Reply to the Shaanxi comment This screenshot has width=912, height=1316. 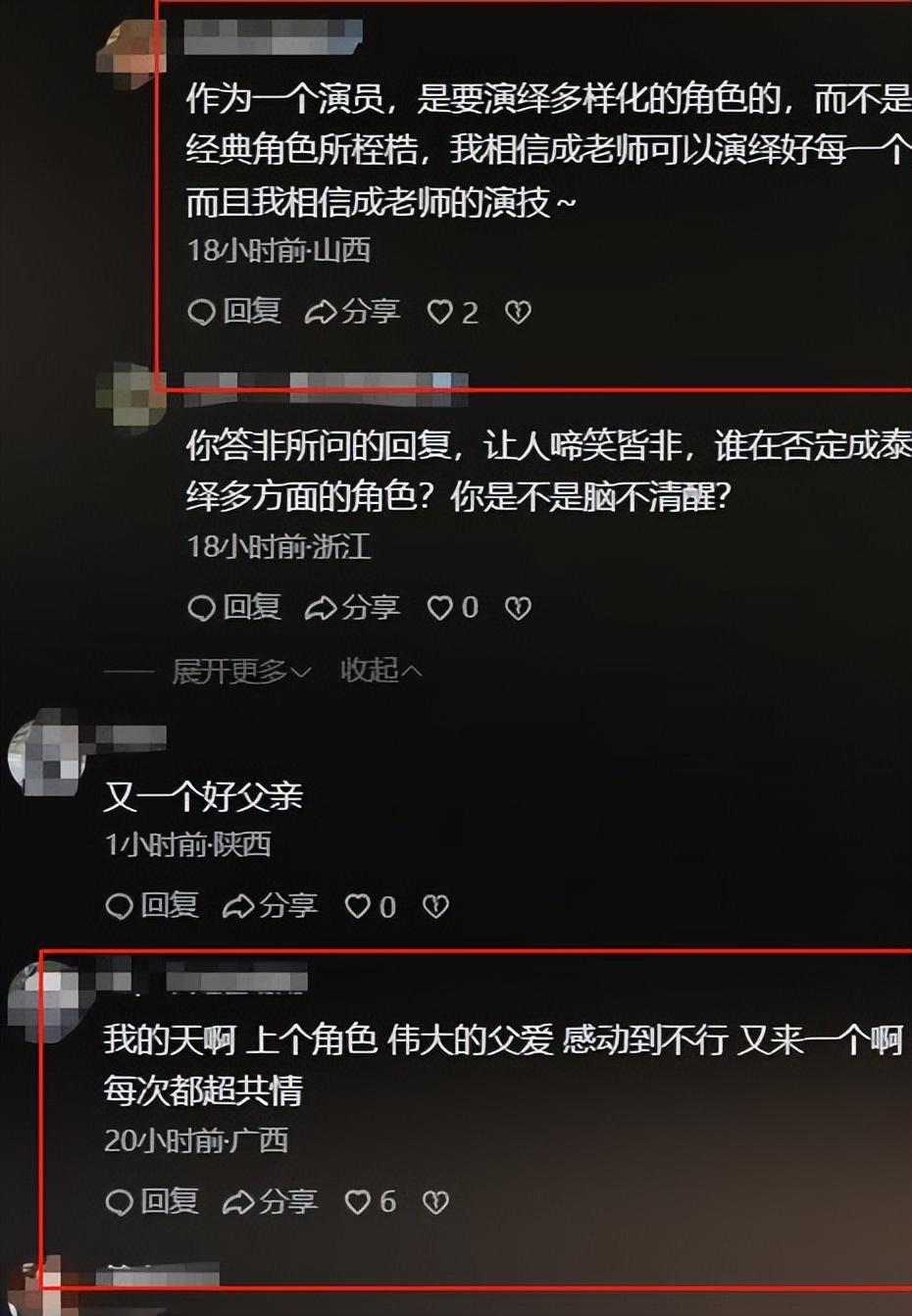(x=152, y=905)
